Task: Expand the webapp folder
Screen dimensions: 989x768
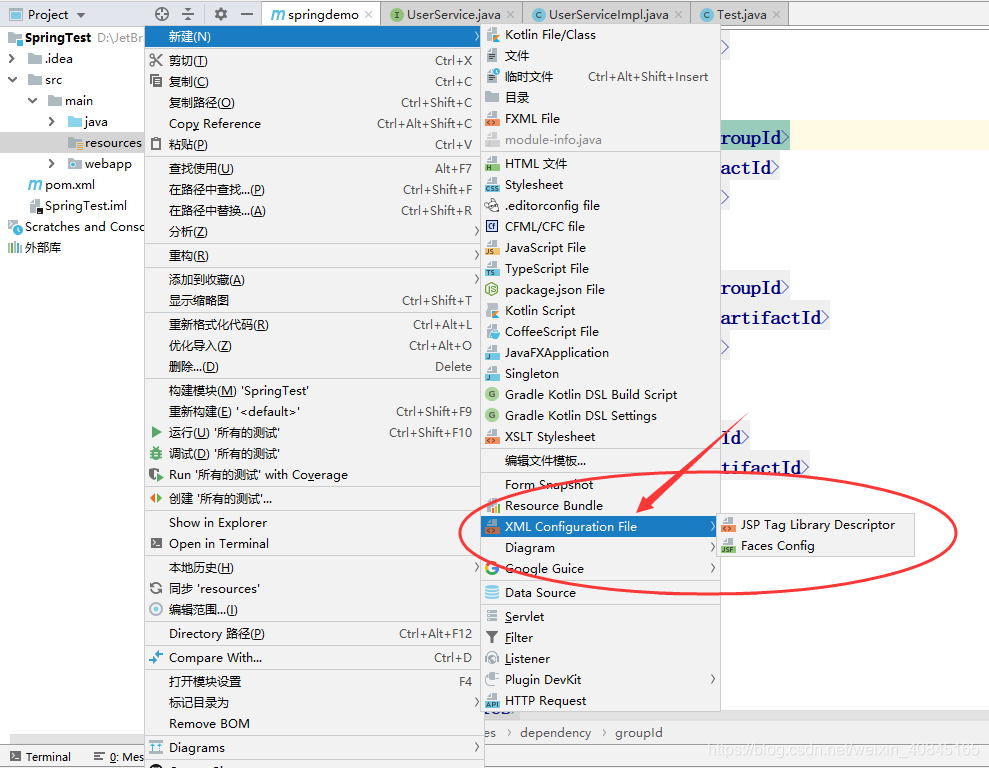Action: (x=52, y=164)
